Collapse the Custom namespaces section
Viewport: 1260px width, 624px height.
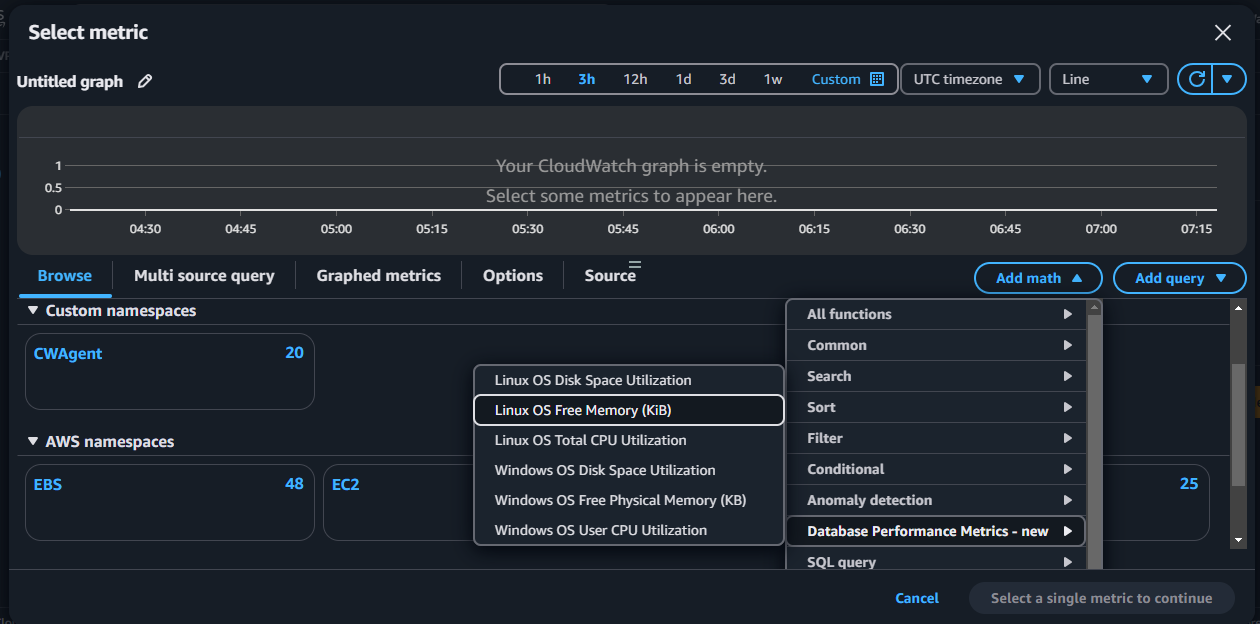click(x=33, y=311)
